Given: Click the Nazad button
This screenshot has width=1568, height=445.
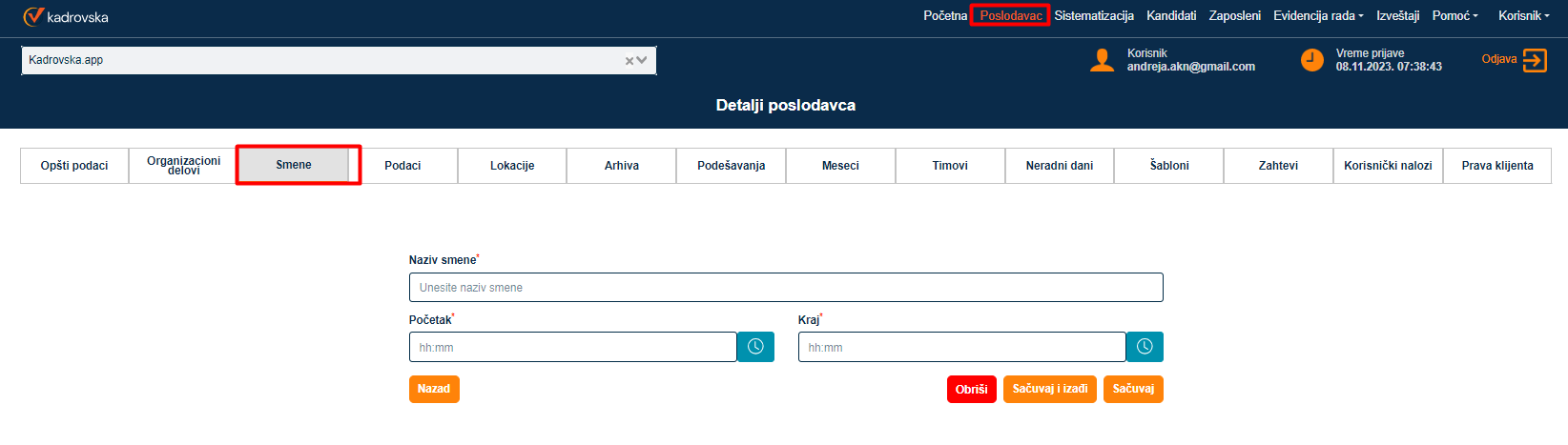Looking at the screenshot, I should point(434,389).
